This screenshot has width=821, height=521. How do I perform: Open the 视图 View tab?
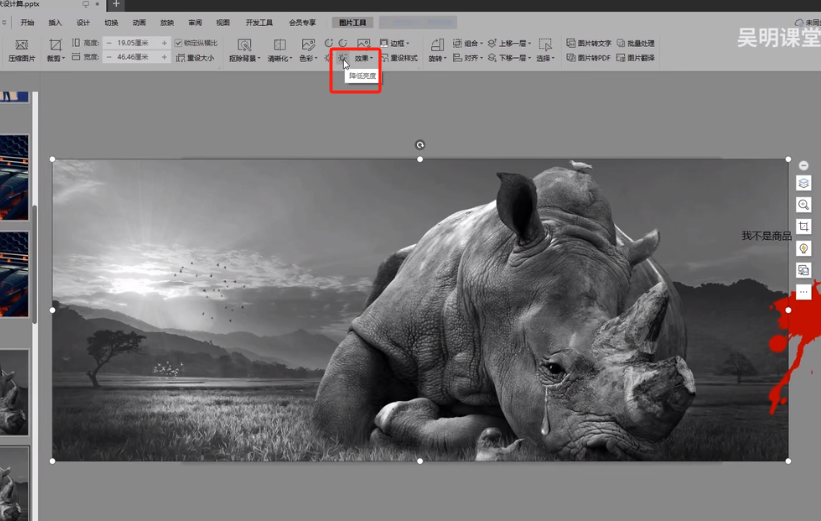[223, 23]
